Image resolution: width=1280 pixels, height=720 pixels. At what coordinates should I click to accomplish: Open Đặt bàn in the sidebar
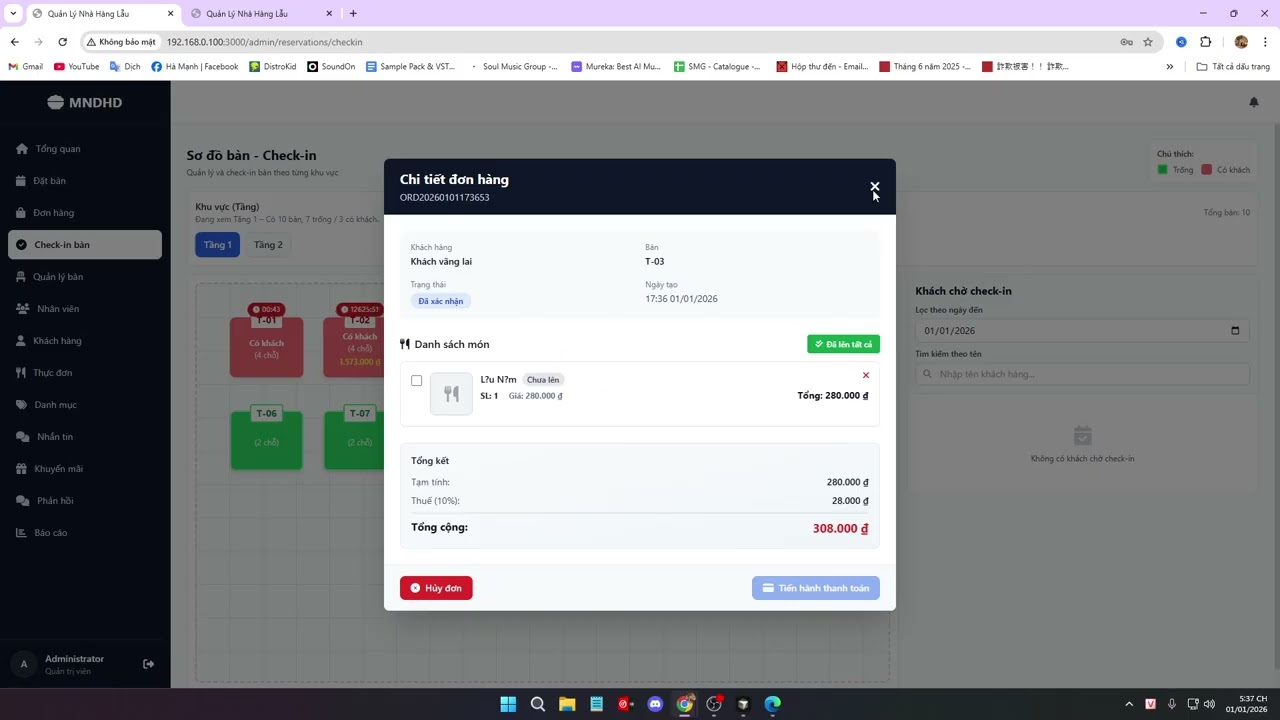point(85,181)
